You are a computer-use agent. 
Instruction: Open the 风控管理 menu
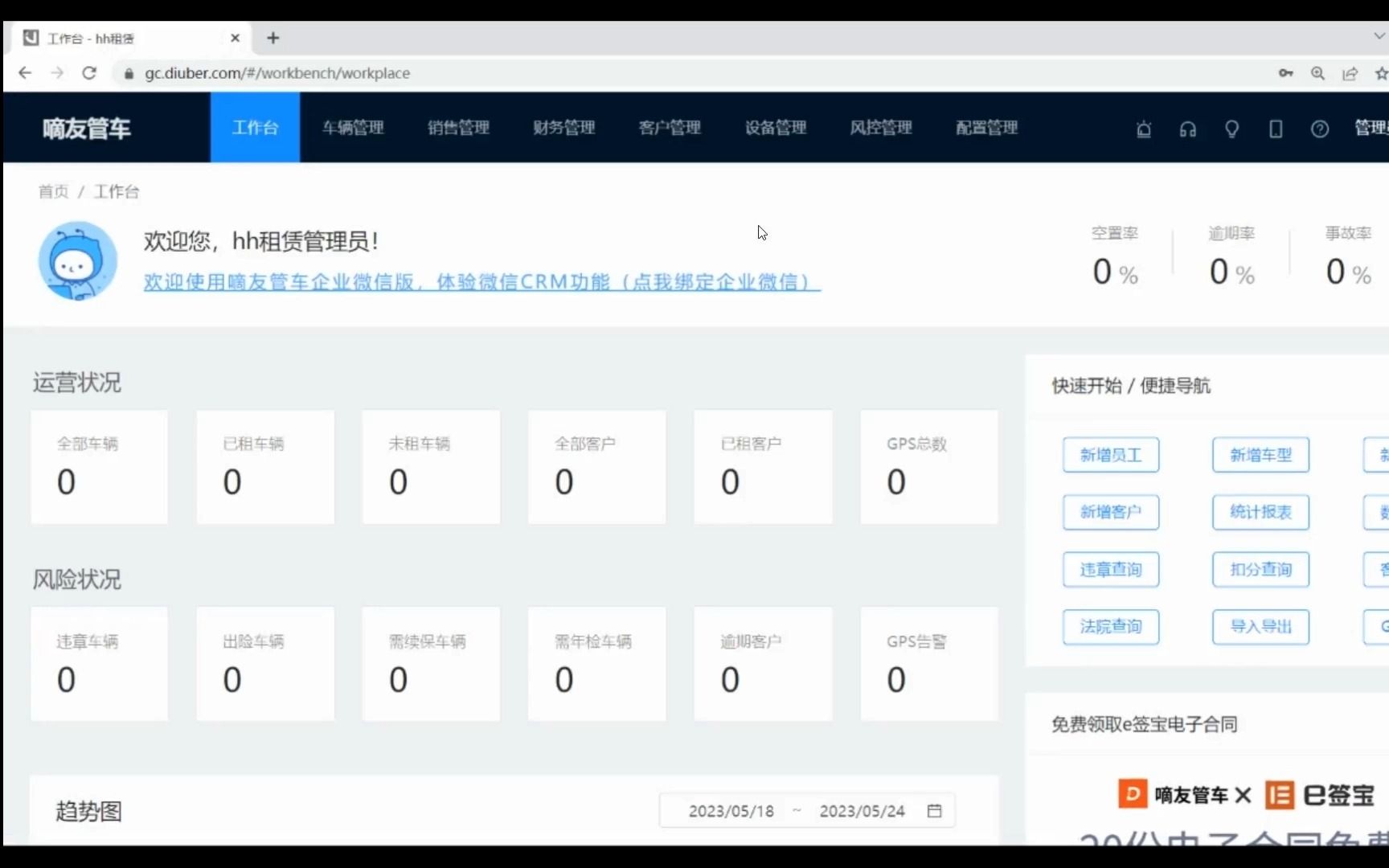coord(881,127)
